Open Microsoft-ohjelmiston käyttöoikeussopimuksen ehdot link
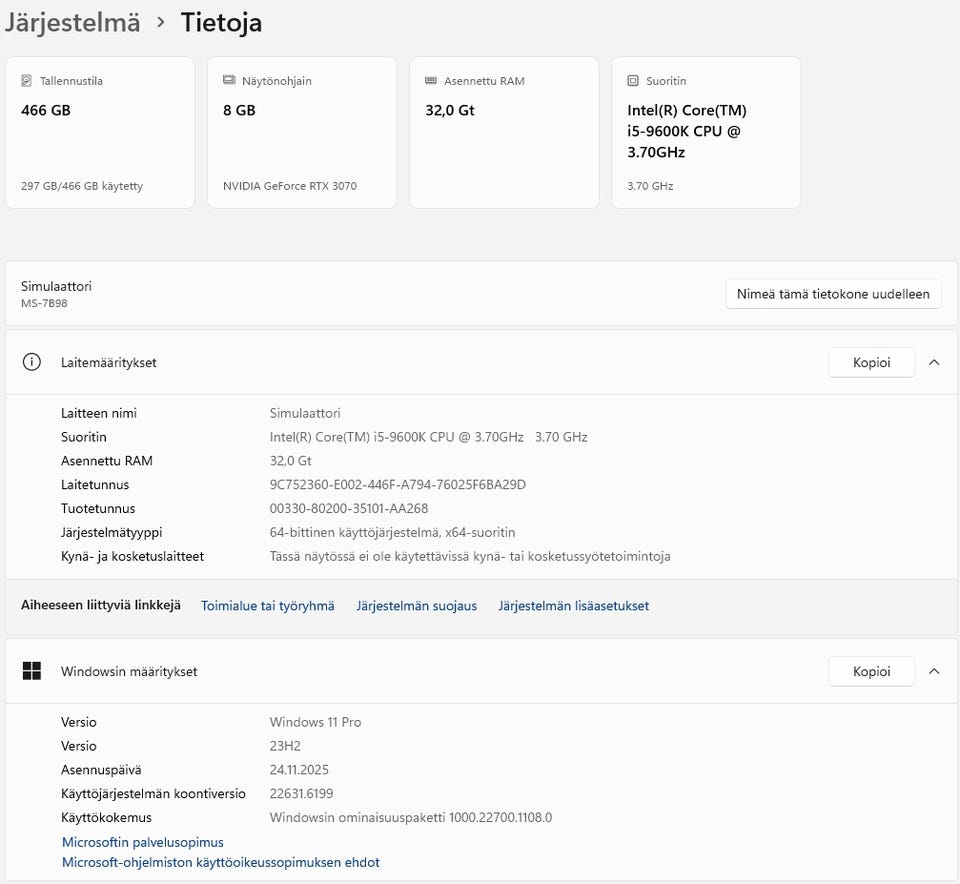Screen dimensions: 960x884 pyautogui.click(x=220, y=863)
